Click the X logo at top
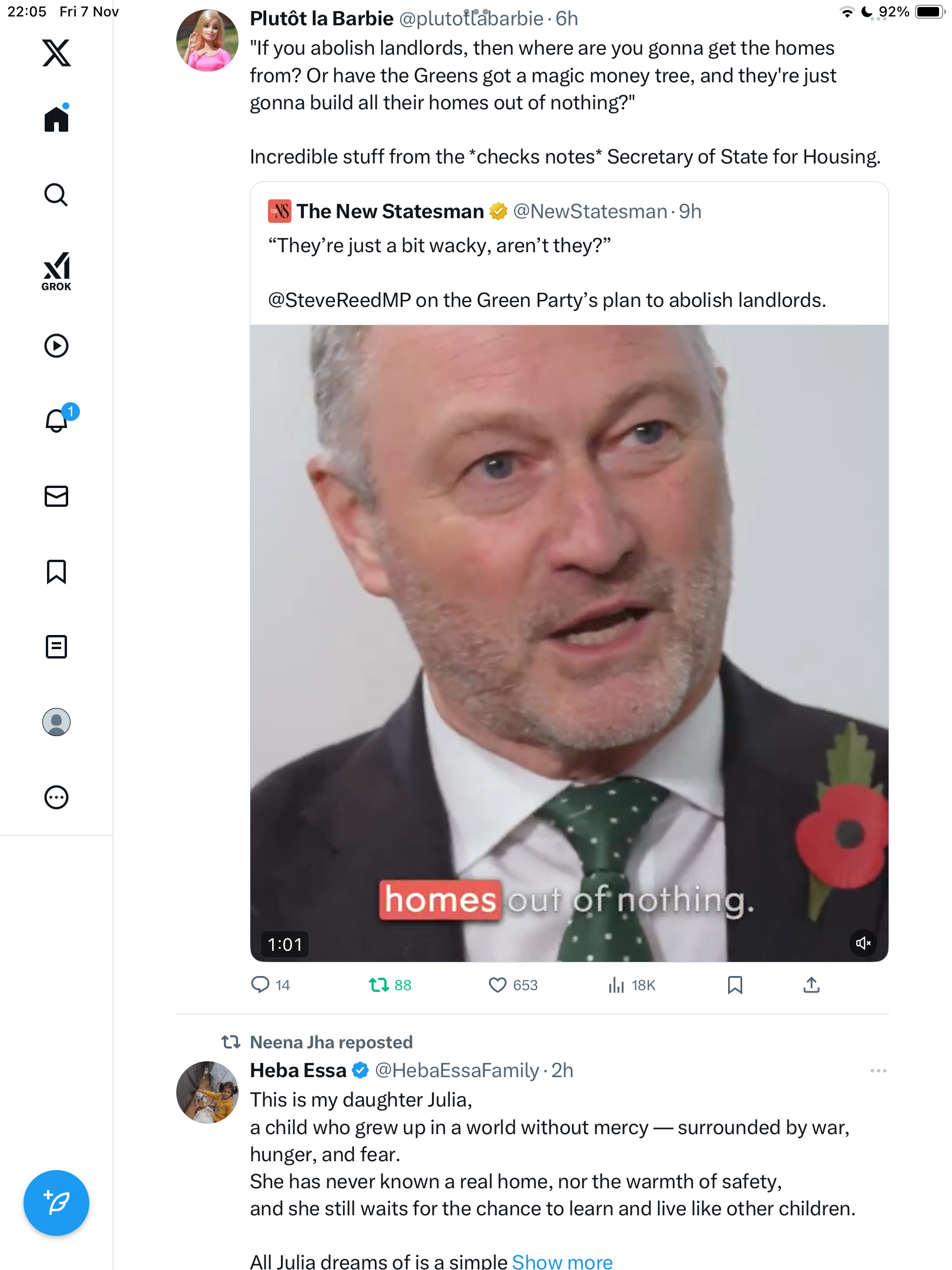The width and height of the screenshot is (952, 1270). tap(56, 53)
